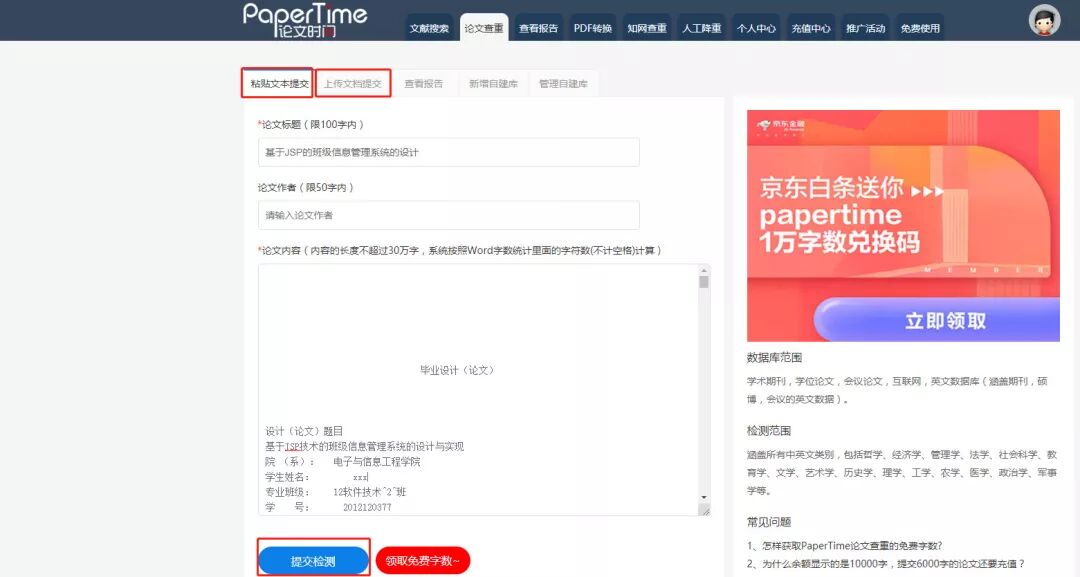Click the content textarea scrollbar down arrow
Viewport: 1080px width, 577px height.
704,497
